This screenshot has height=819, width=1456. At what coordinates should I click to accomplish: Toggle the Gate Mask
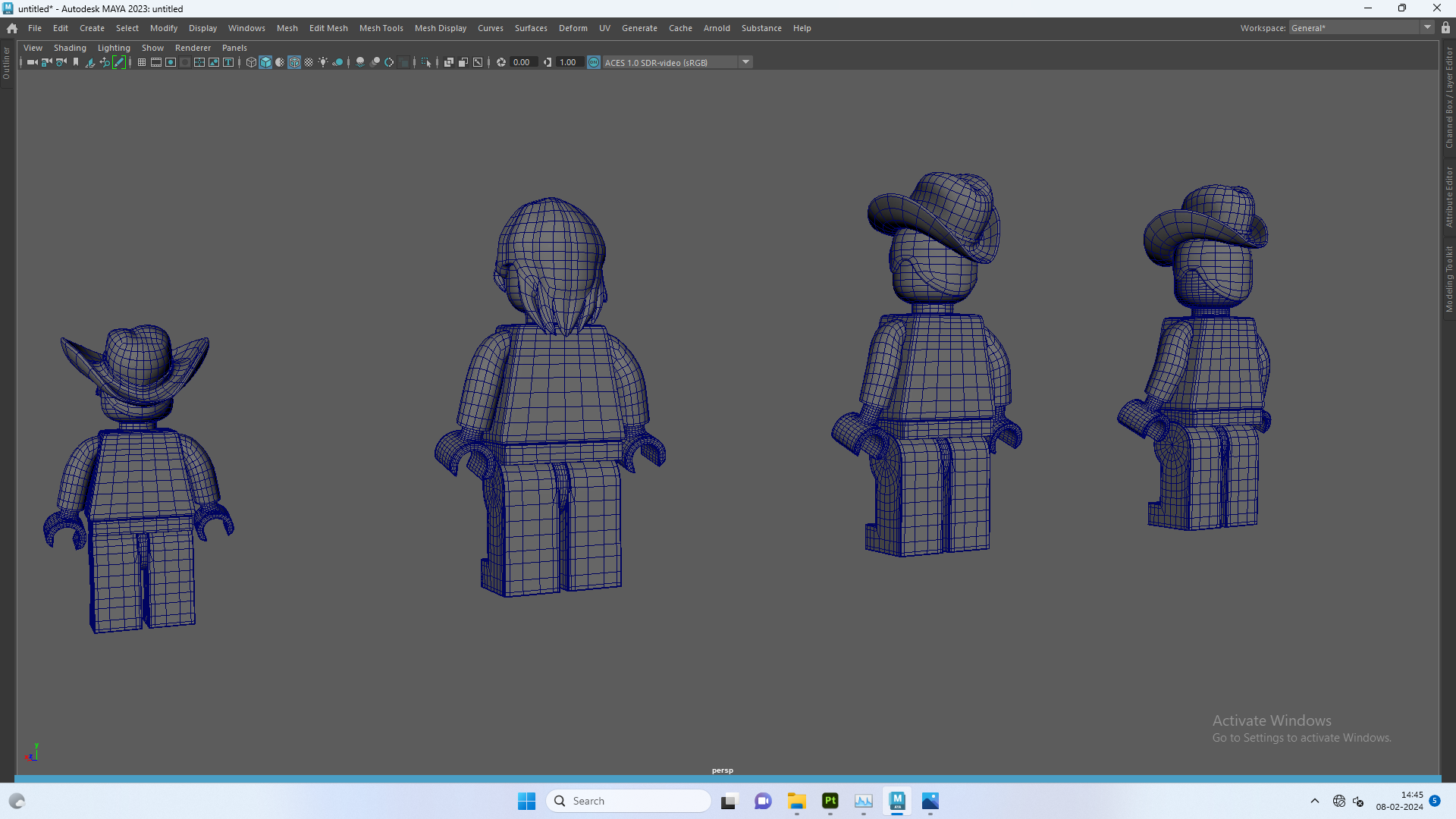coord(185,62)
